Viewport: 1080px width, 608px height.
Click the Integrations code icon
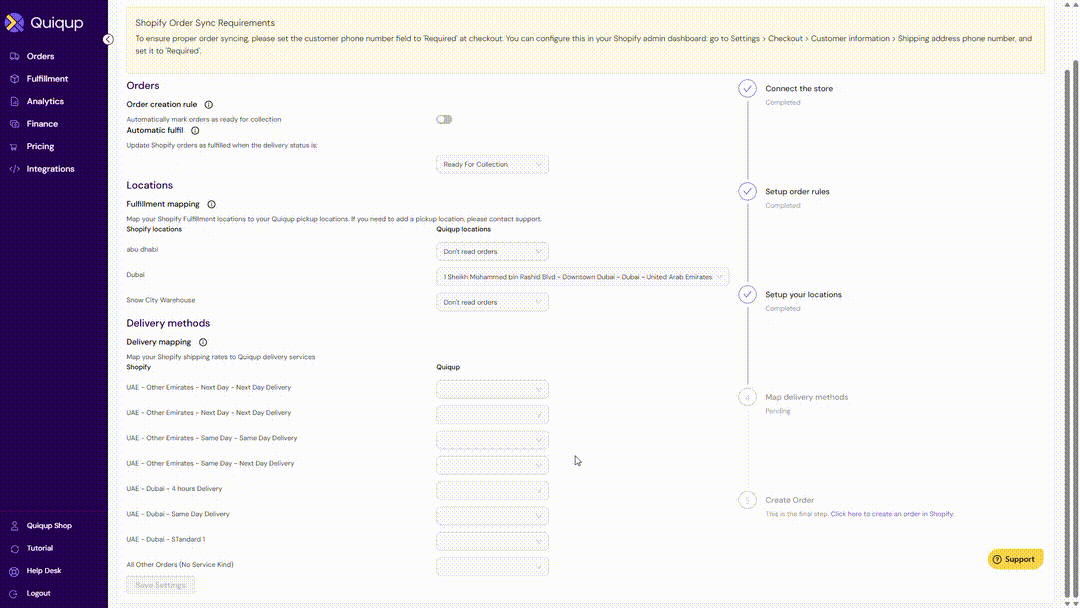14,169
